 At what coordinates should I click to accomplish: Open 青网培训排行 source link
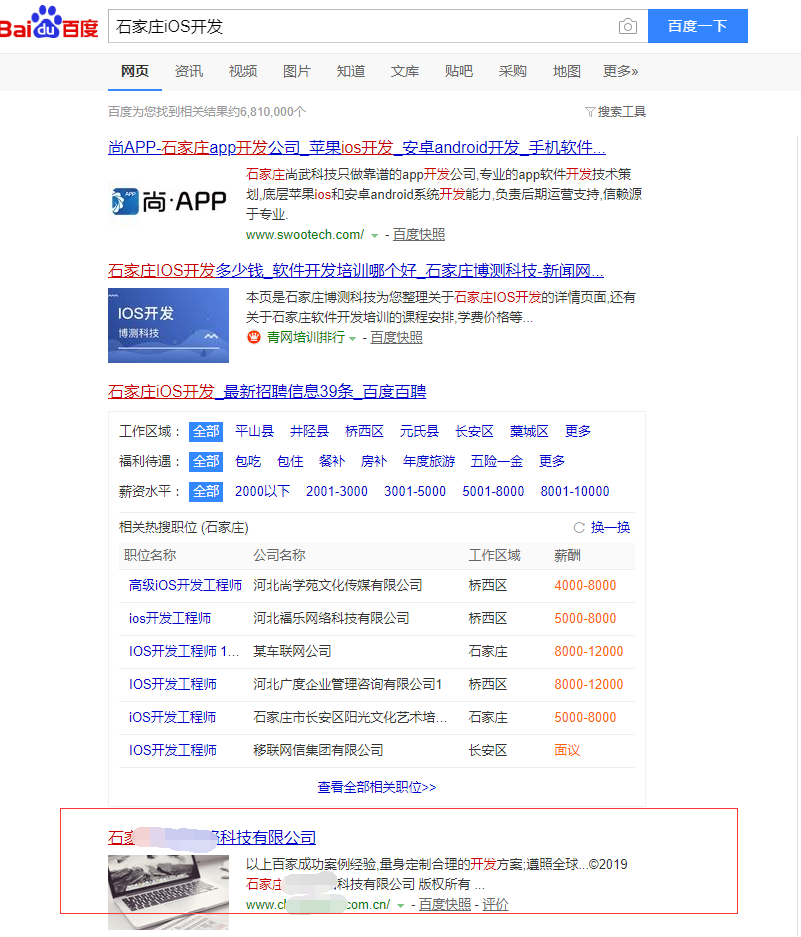[305, 338]
